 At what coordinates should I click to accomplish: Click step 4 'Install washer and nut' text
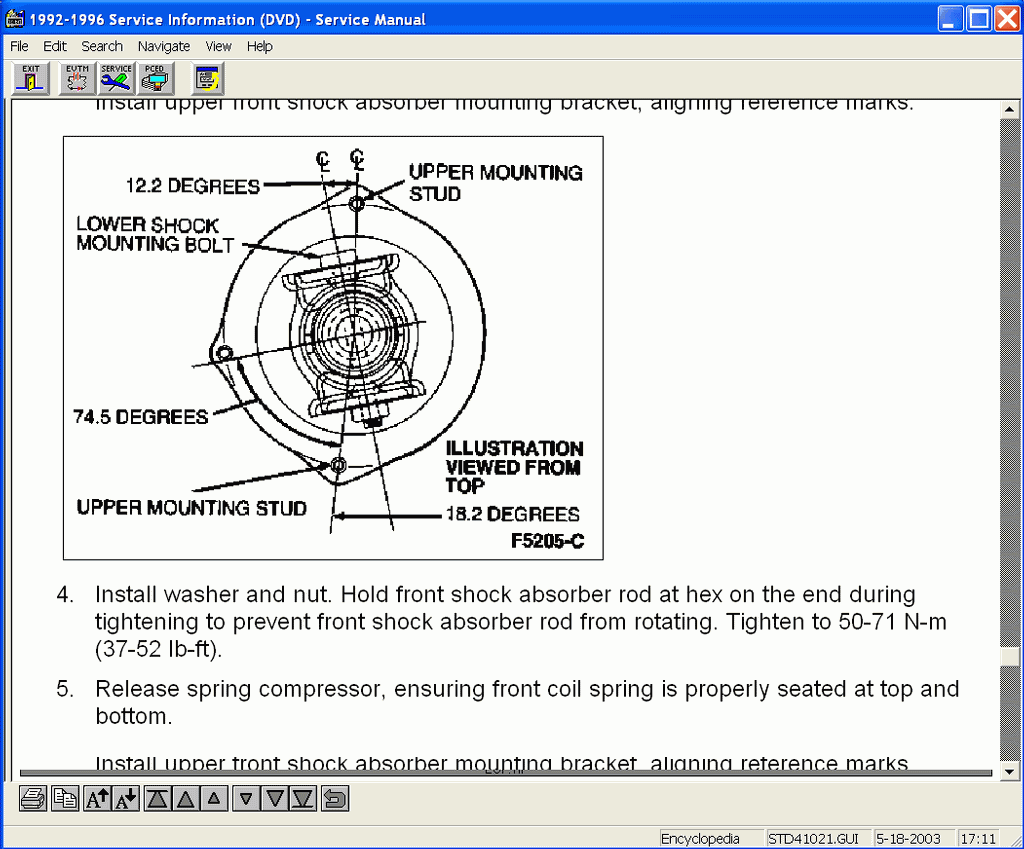pos(520,622)
